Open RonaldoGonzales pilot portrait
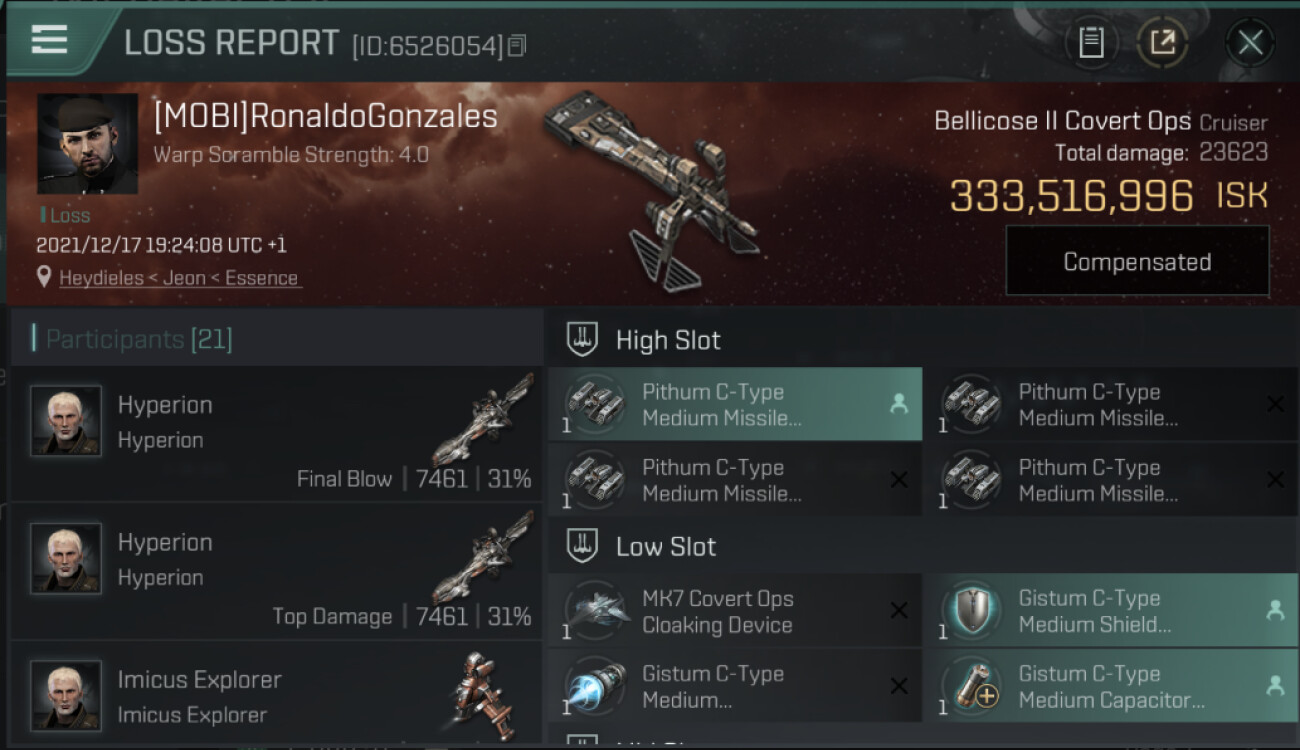Screen dimensions: 1300x750 coord(87,144)
